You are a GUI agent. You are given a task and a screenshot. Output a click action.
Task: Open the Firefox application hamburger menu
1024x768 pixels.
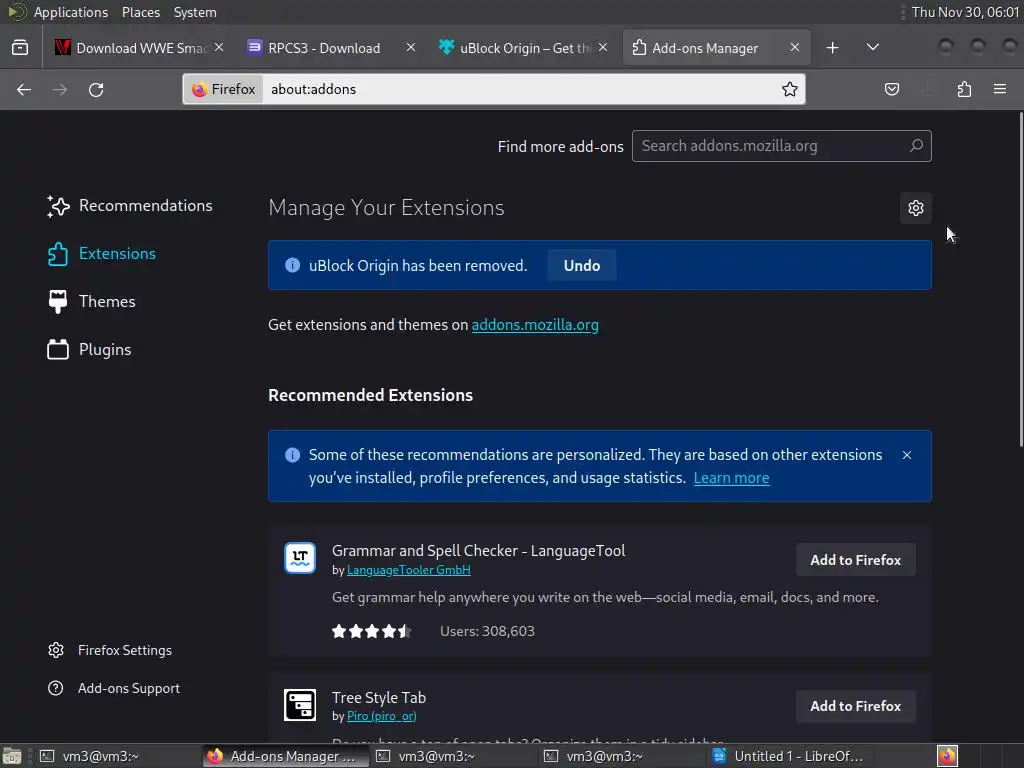(x=1000, y=89)
